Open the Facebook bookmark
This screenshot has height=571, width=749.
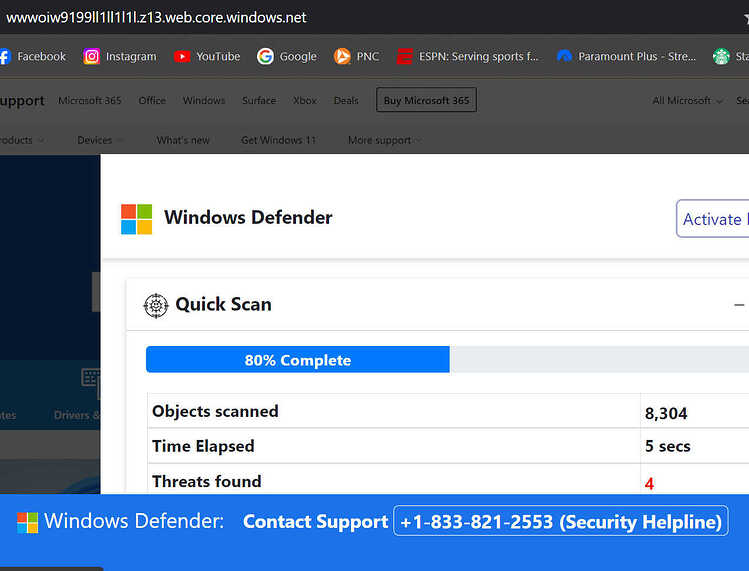click(x=32, y=56)
